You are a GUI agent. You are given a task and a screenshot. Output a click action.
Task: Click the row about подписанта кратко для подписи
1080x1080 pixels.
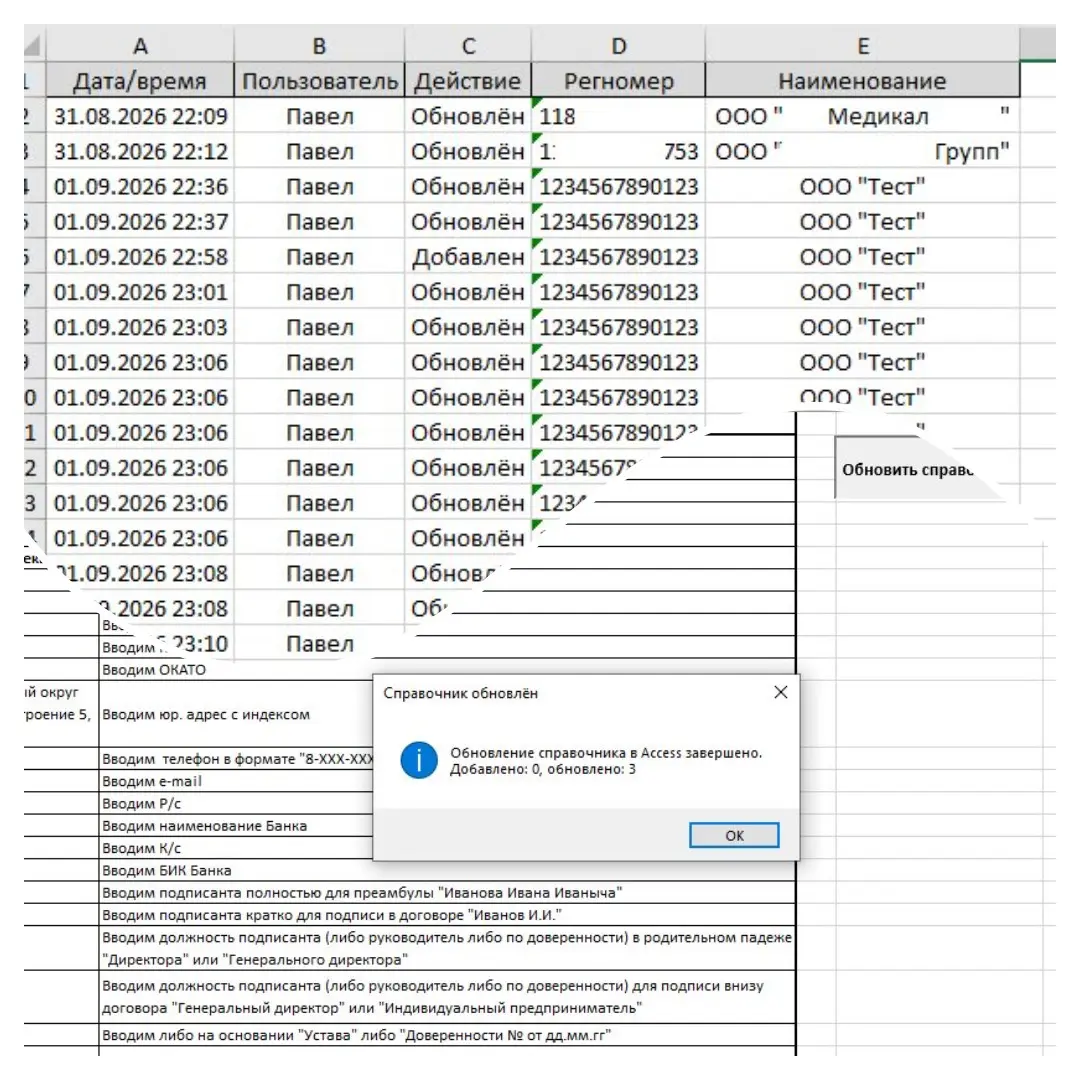pos(447,915)
